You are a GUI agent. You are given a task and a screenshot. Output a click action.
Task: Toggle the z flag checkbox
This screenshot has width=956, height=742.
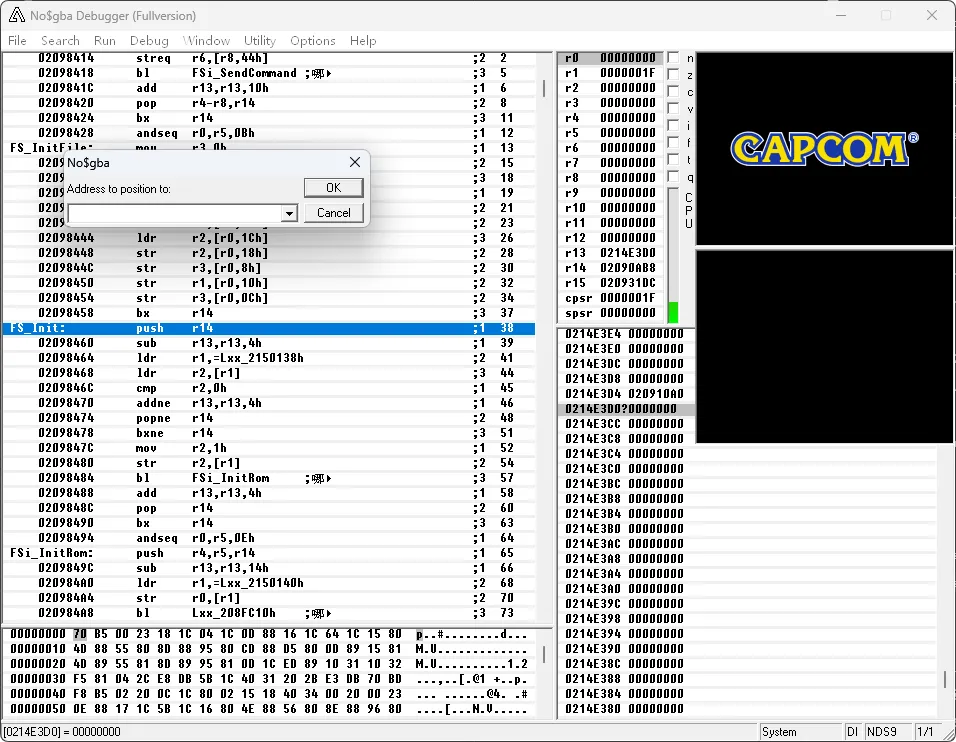[x=673, y=75]
